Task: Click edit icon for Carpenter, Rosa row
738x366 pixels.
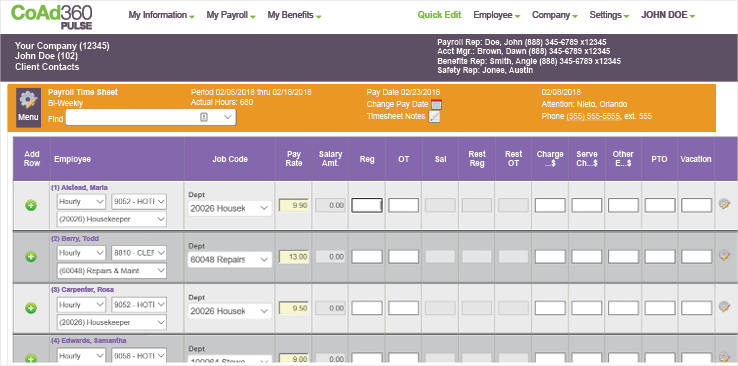Action: click(x=724, y=307)
